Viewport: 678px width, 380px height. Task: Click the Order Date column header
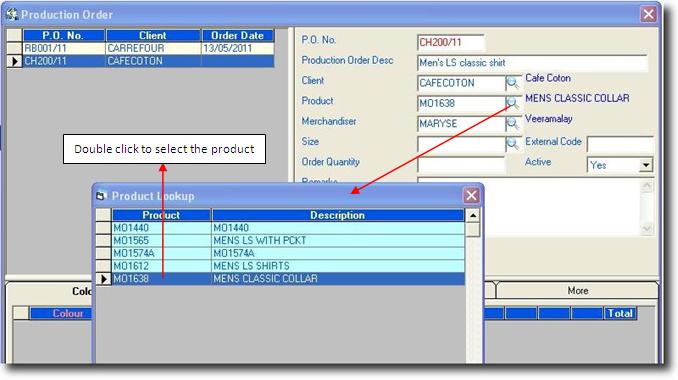[x=237, y=35]
